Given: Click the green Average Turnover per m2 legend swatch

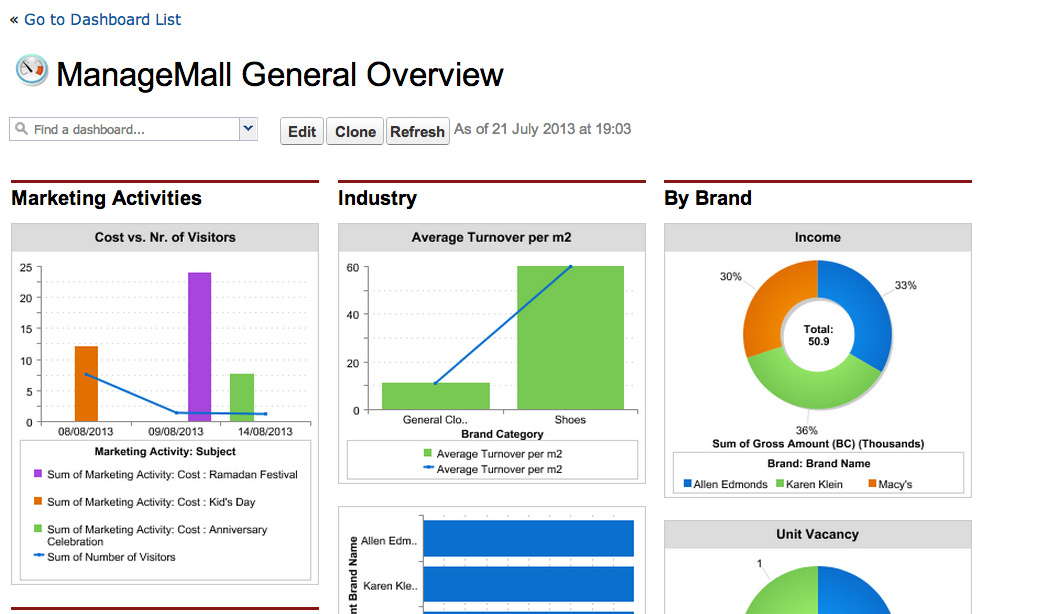Looking at the screenshot, I should [x=428, y=454].
